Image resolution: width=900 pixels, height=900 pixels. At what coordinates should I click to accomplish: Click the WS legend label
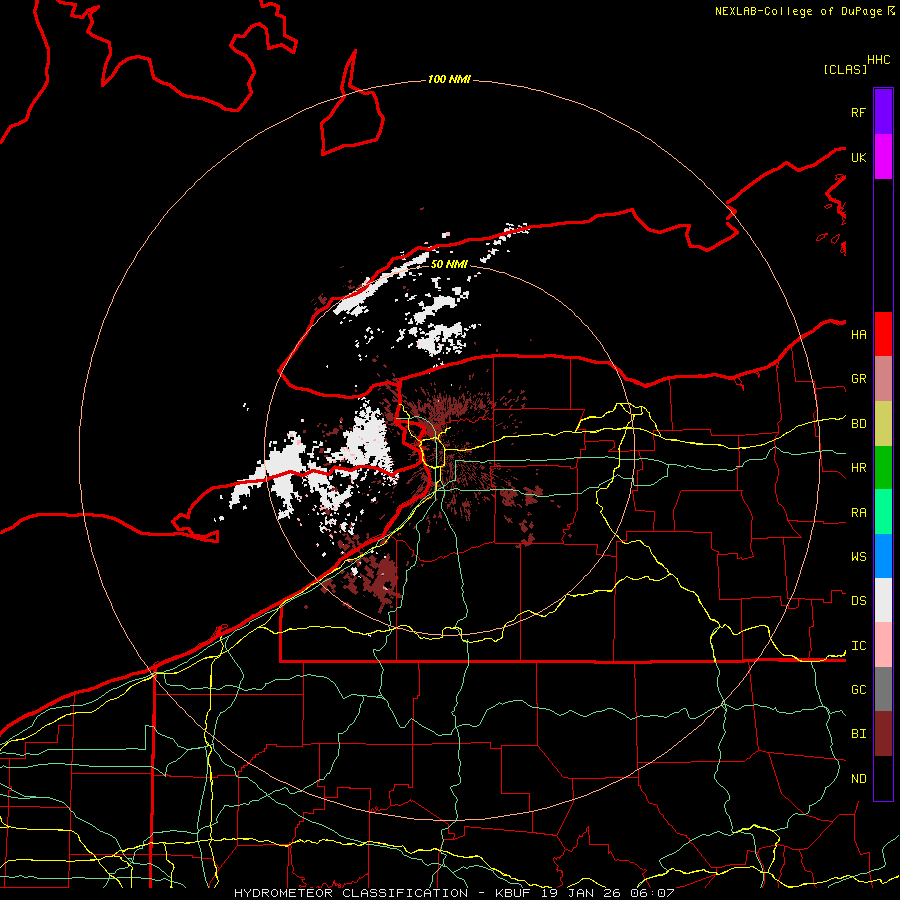pyautogui.click(x=858, y=557)
